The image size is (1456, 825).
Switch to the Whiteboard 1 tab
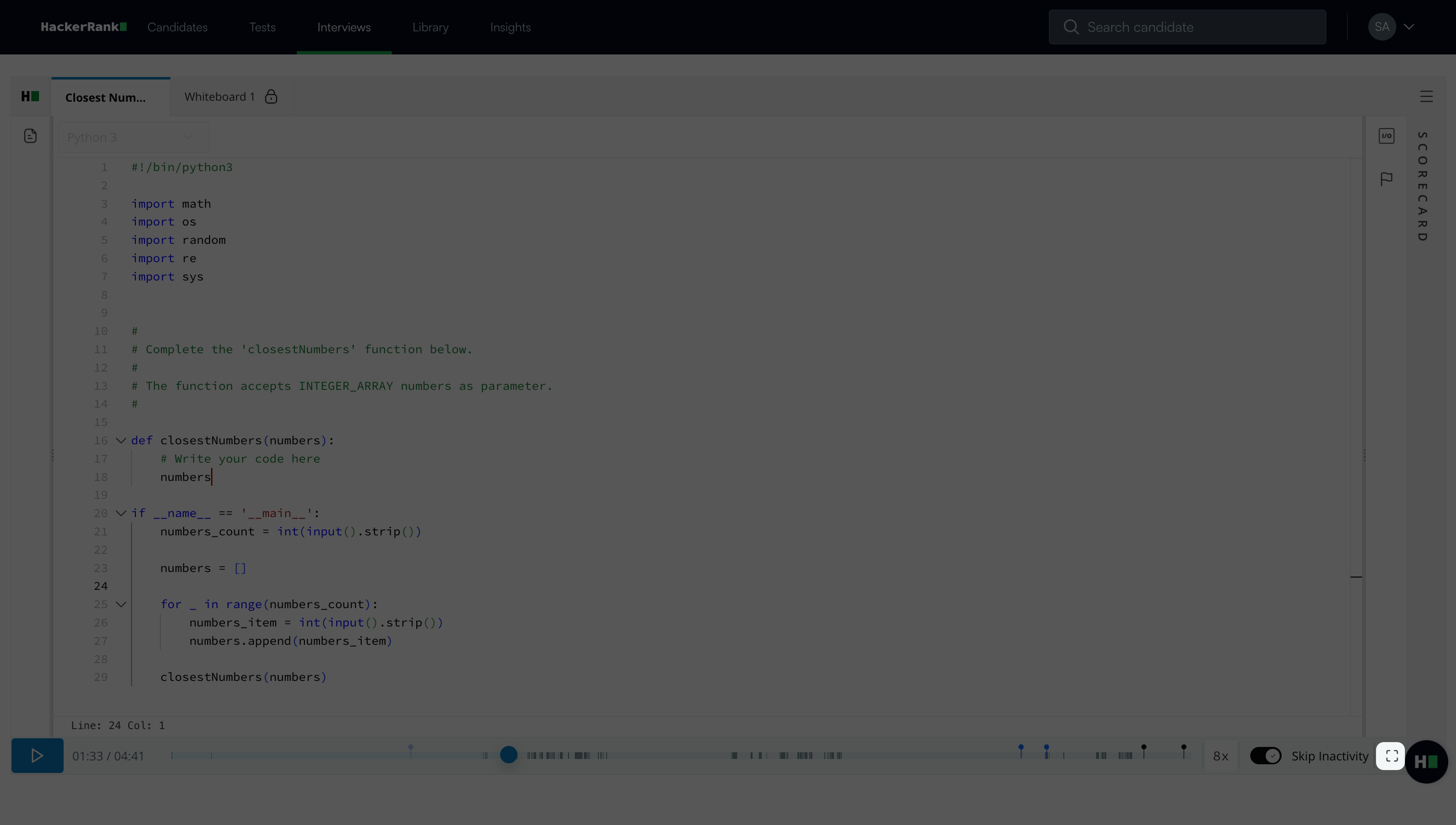point(220,97)
